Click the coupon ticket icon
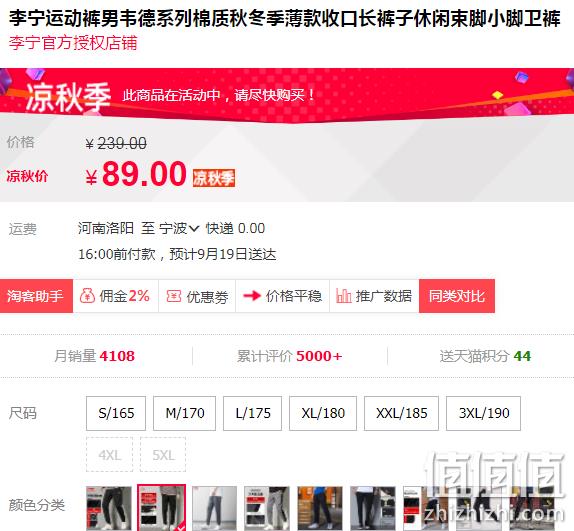 [x=174, y=296]
